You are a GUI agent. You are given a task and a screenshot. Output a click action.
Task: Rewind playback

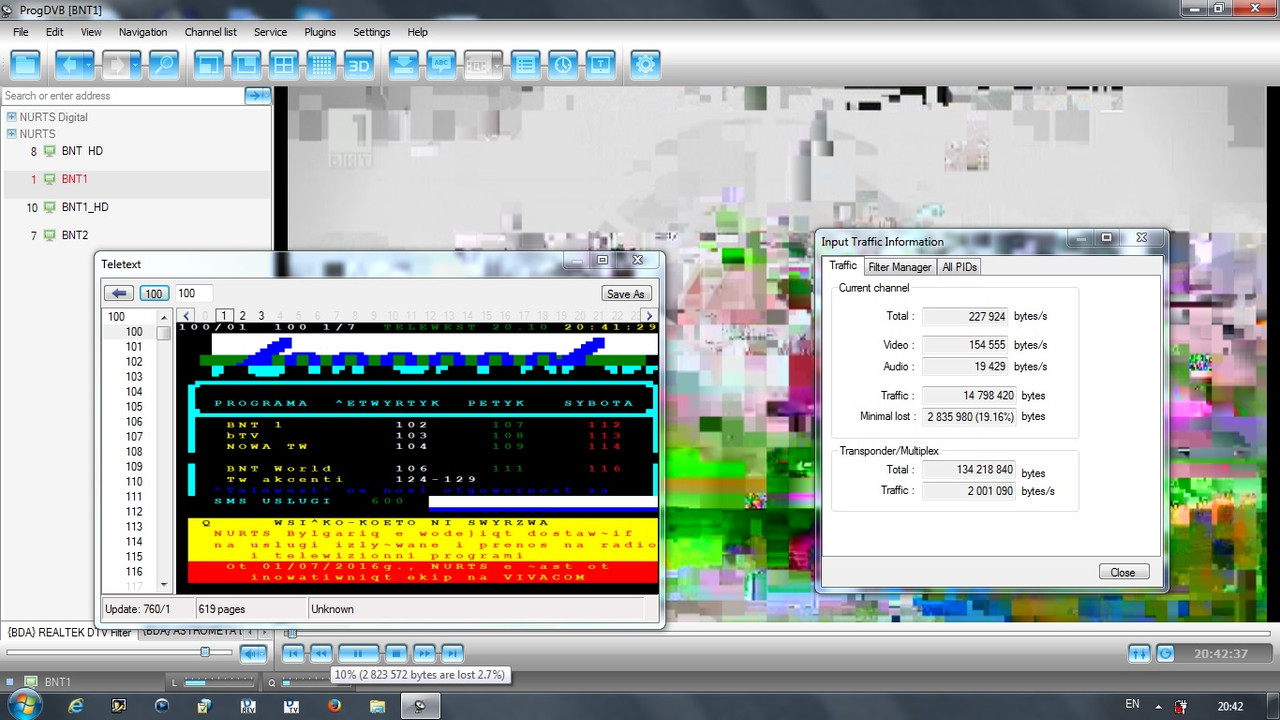[x=320, y=653]
